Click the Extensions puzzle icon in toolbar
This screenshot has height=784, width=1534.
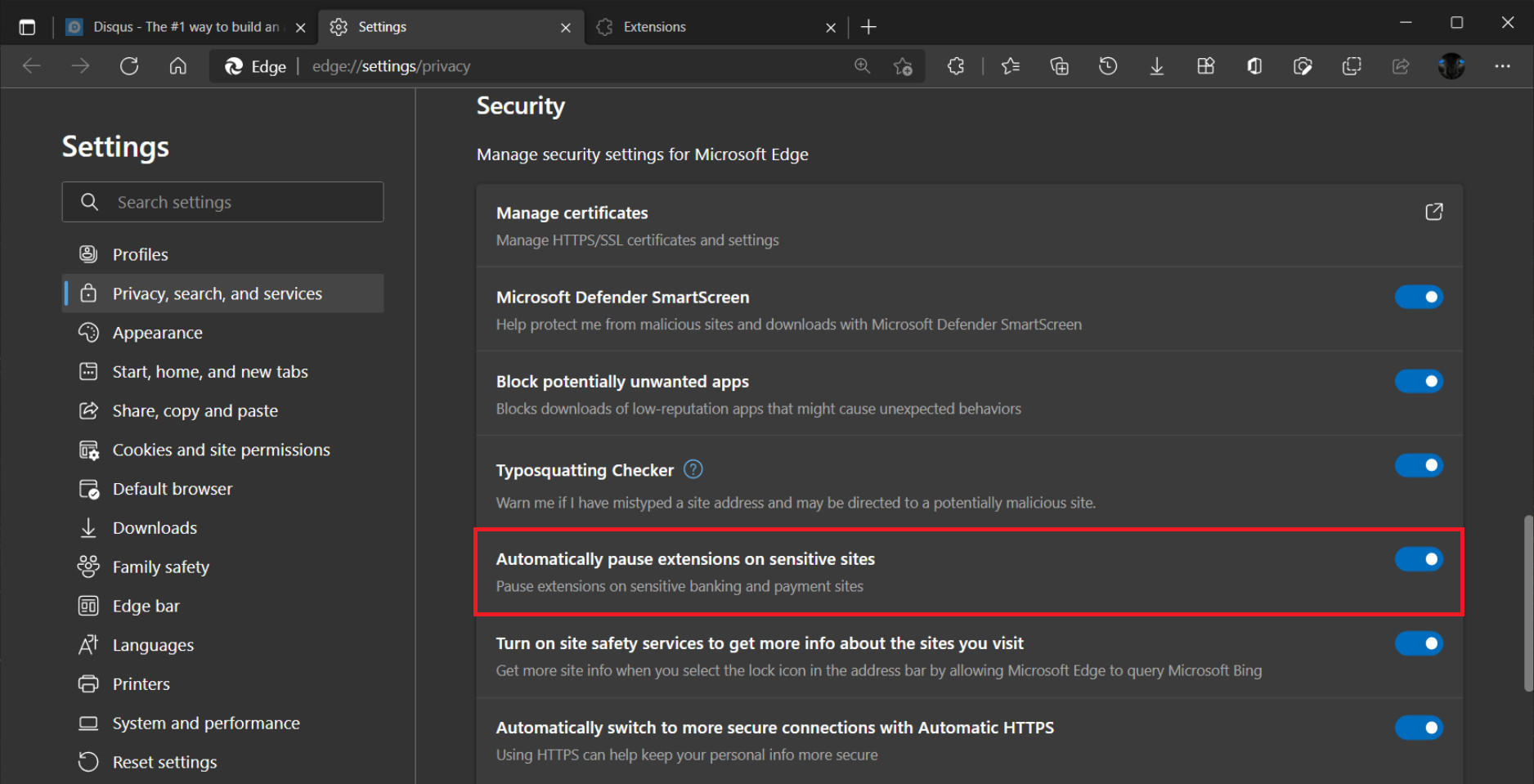point(956,66)
